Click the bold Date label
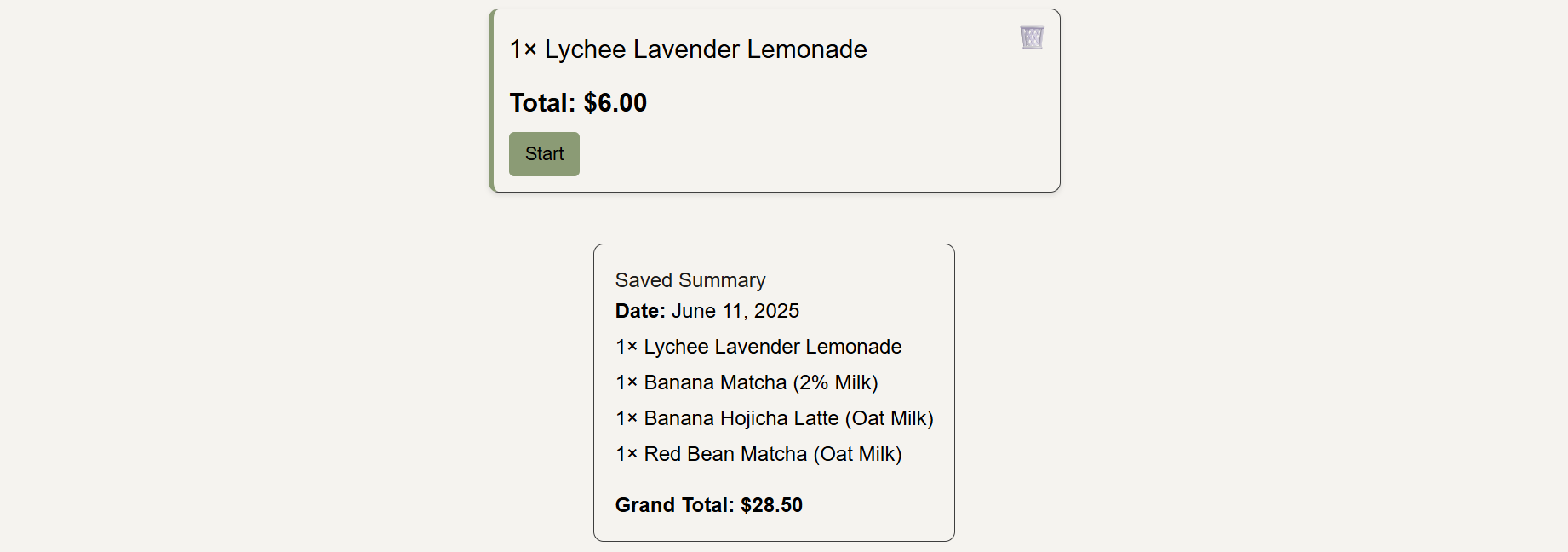Image resolution: width=1568 pixels, height=552 pixels. (x=640, y=311)
